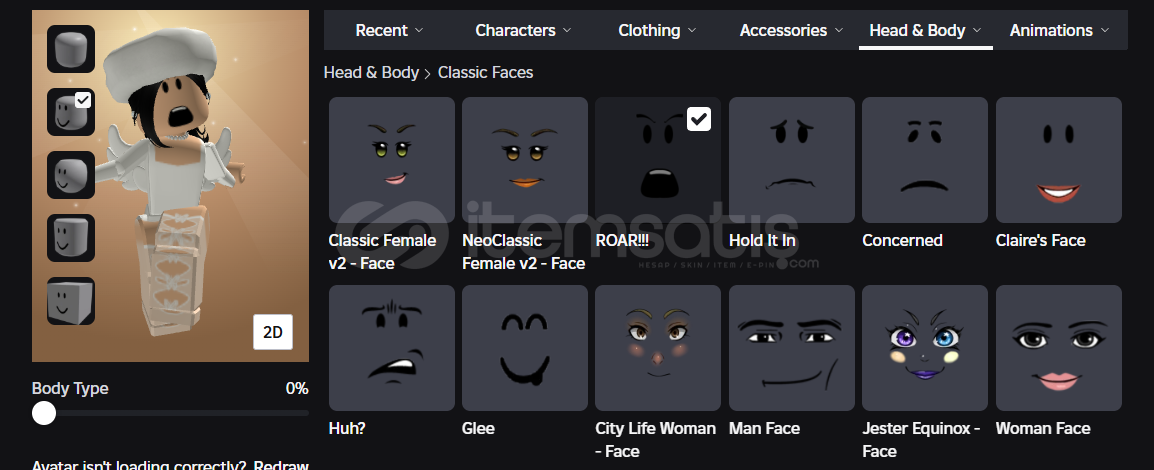
Task: Expand the Characters dropdown chevron
Action: (x=567, y=30)
